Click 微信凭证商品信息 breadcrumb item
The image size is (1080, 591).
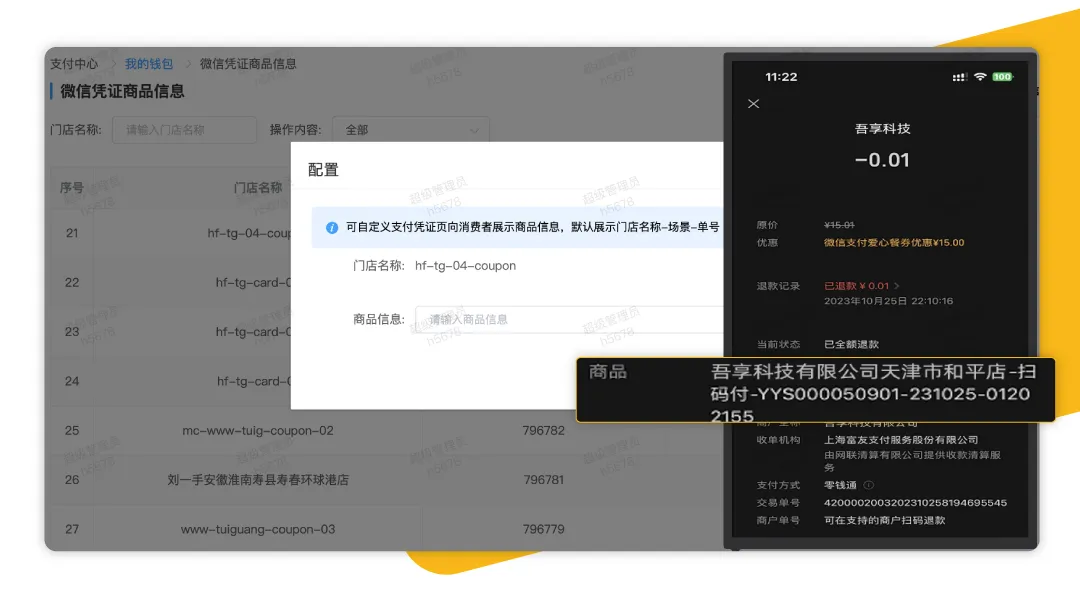248,64
